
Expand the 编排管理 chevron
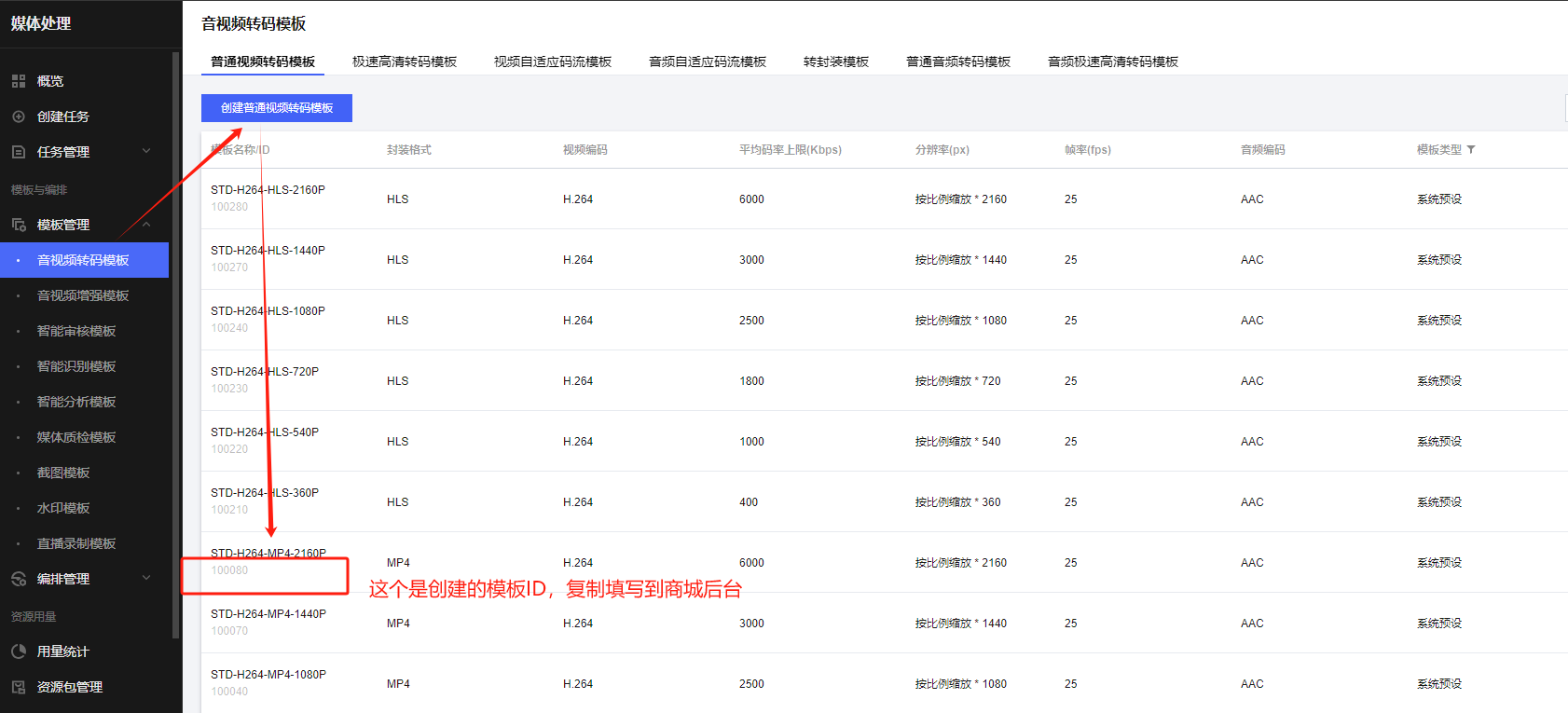(x=146, y=578)
